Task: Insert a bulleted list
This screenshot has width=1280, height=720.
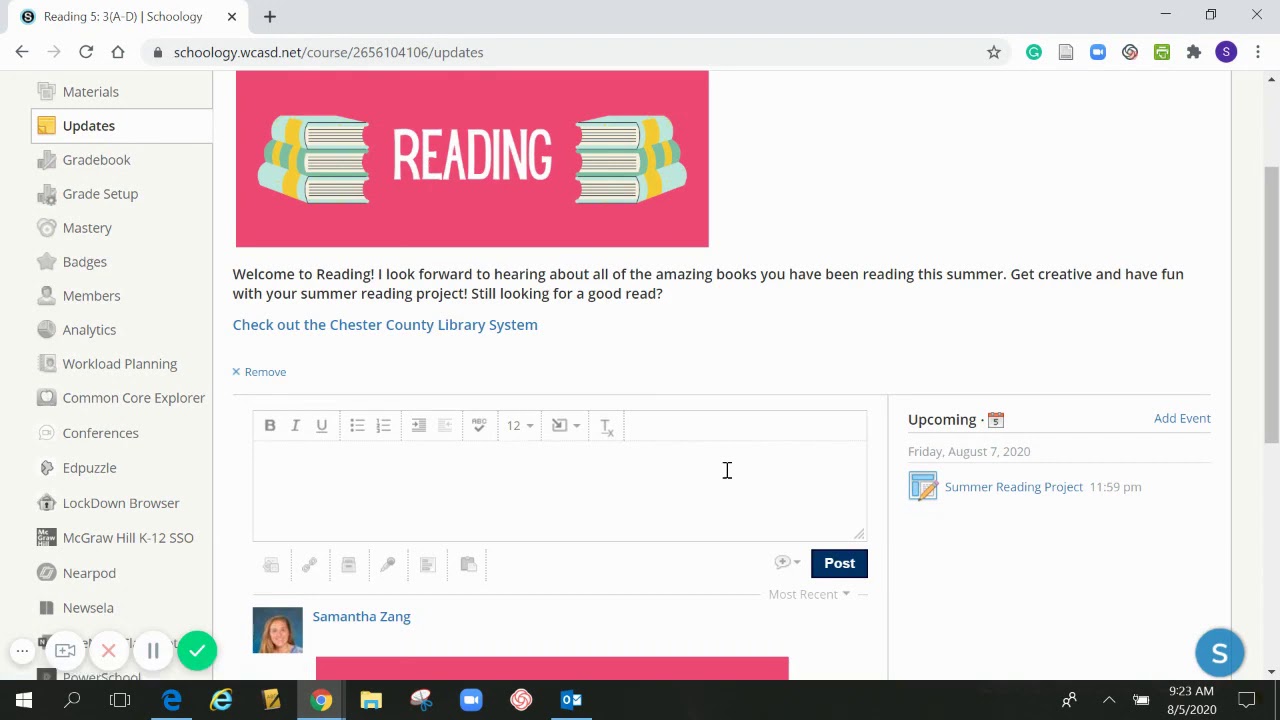Action: [x=357, y=426]
